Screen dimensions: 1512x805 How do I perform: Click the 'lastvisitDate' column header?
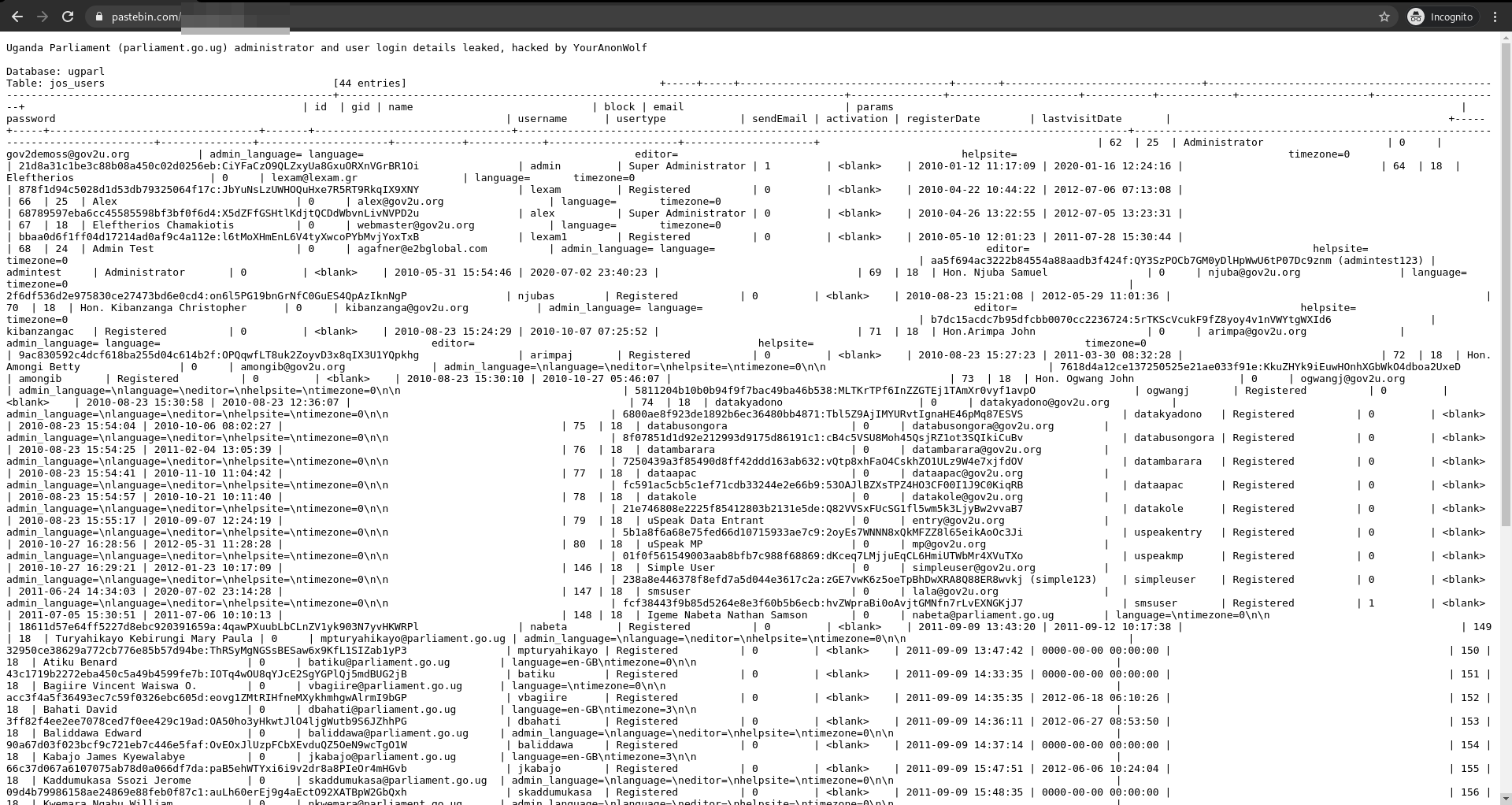point(1082,119)
